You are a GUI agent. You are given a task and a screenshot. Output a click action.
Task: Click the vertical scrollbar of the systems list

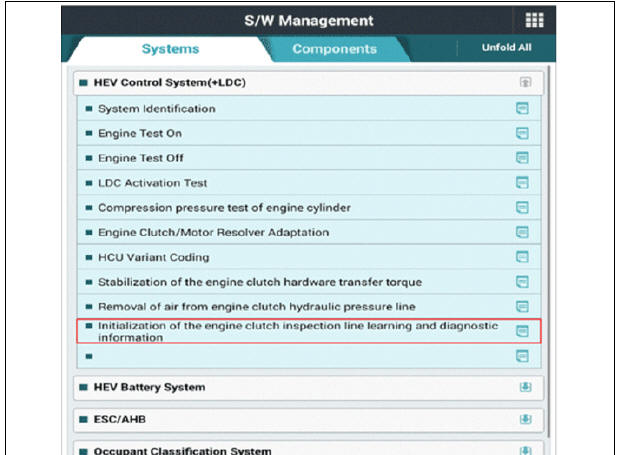click(548, 252)
